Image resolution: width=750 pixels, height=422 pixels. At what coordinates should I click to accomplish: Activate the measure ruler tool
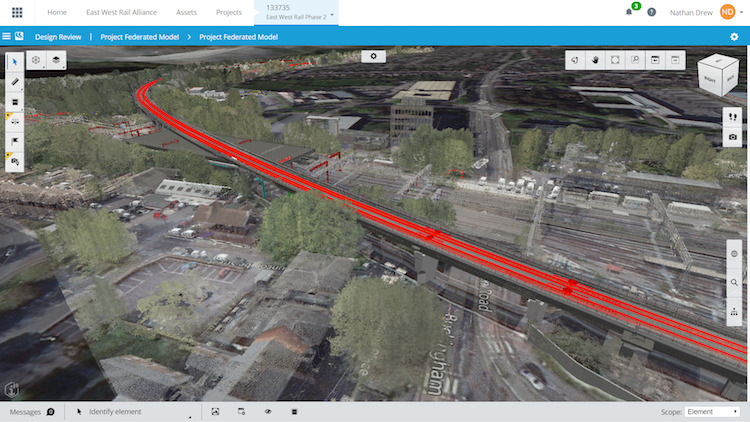tap(16, 81)
